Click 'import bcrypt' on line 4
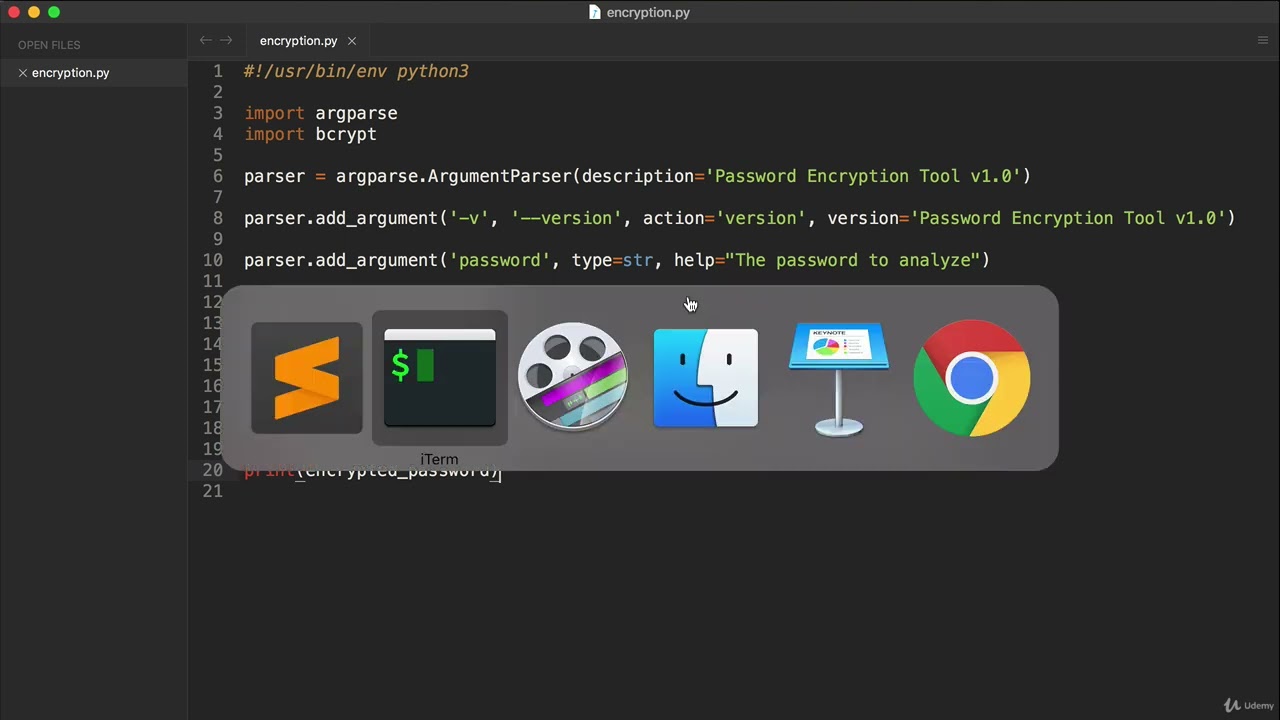The width and height of the screenshot is (1280, 720). click(x=310, y=134)
